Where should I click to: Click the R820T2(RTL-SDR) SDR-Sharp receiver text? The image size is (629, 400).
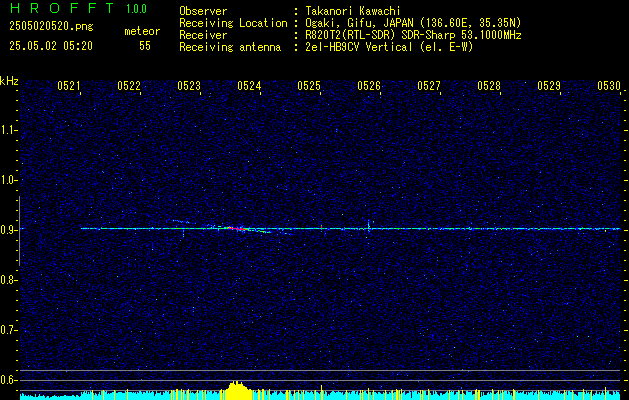coord(413,35)
